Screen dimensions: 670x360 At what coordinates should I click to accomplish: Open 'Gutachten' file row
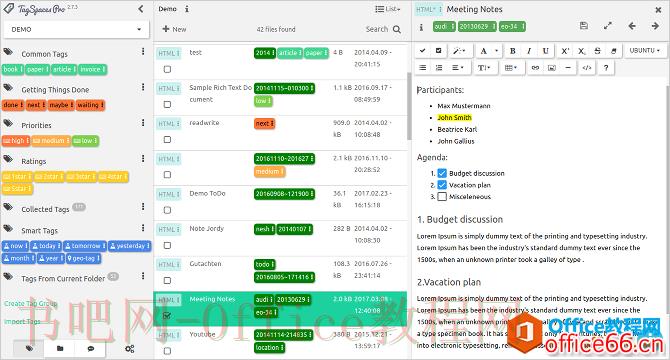click(x=280, y=274)
